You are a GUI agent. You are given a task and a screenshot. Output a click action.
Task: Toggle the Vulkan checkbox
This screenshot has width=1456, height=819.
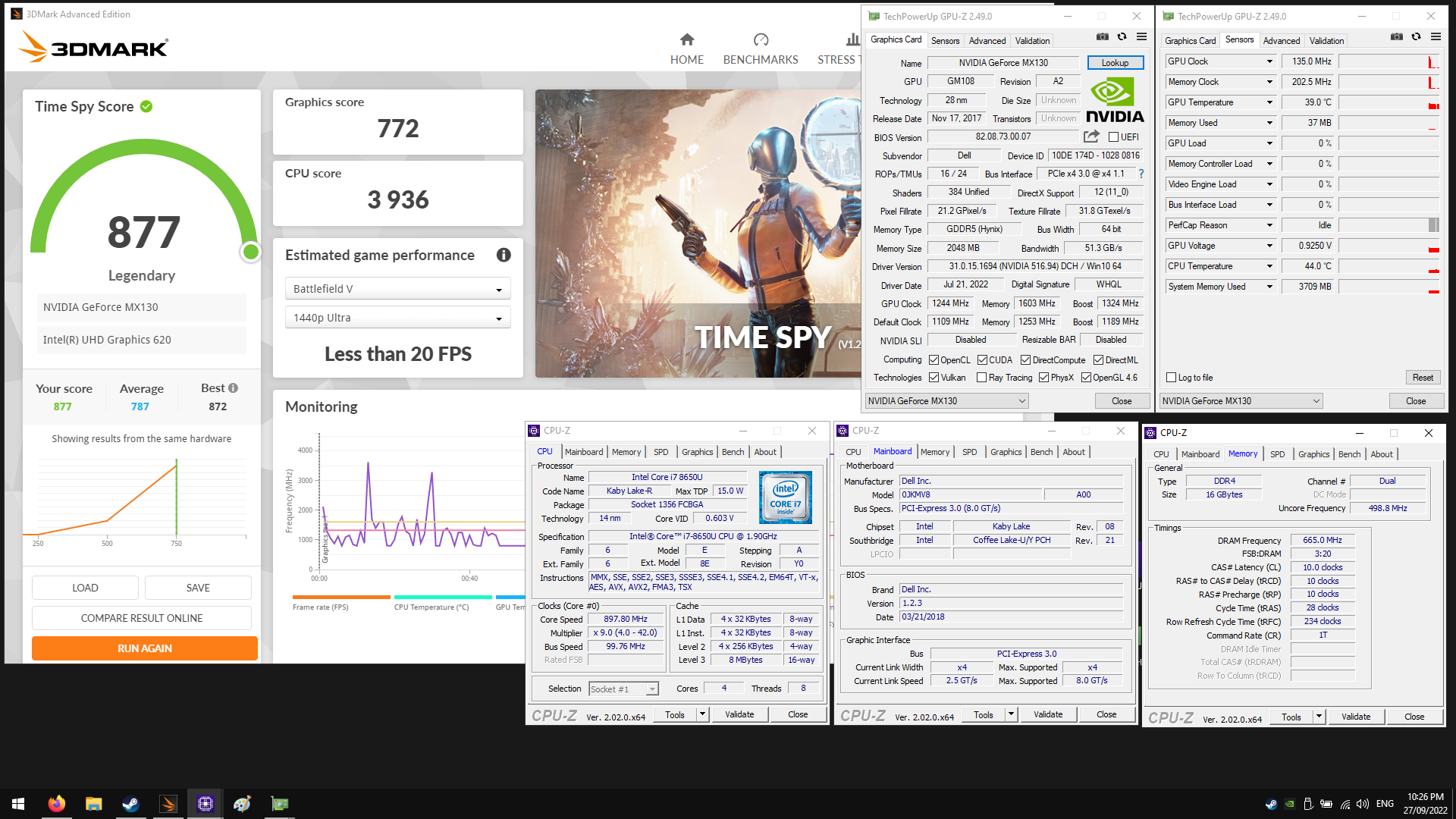click(934, 378)
